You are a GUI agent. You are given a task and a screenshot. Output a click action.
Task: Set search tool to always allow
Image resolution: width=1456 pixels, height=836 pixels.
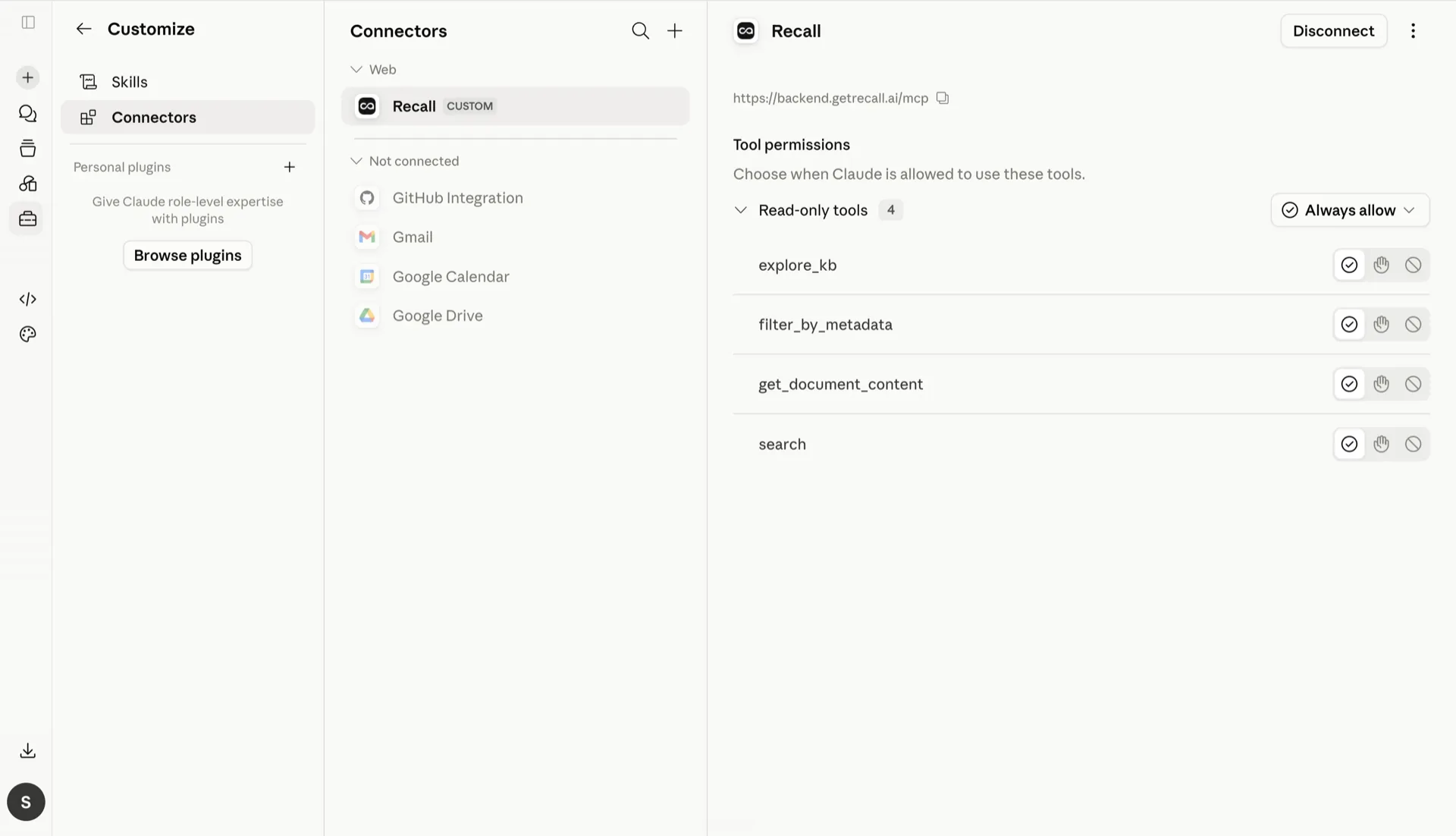(x=1348, y=444)
